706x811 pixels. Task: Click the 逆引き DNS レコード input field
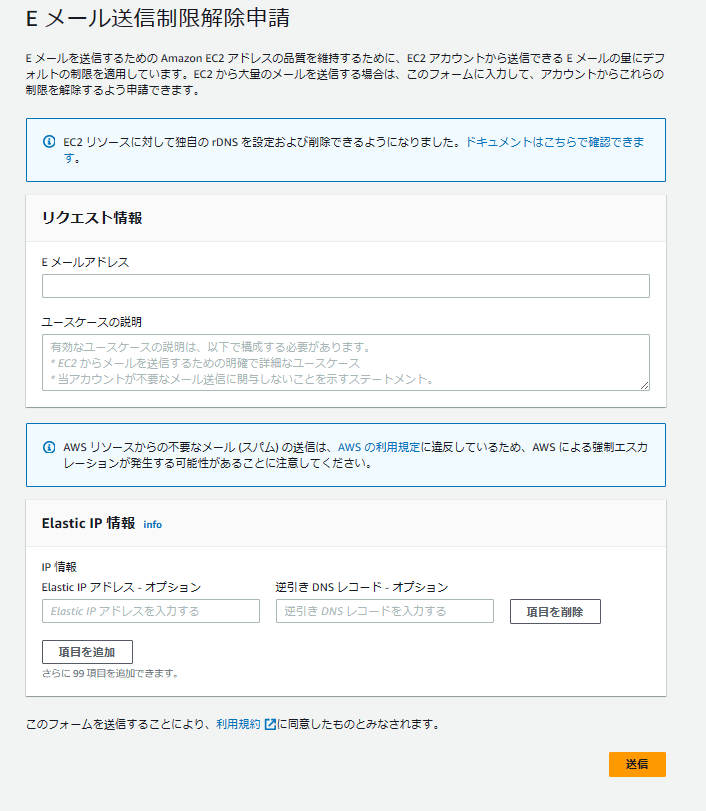[x=384, y=611]
